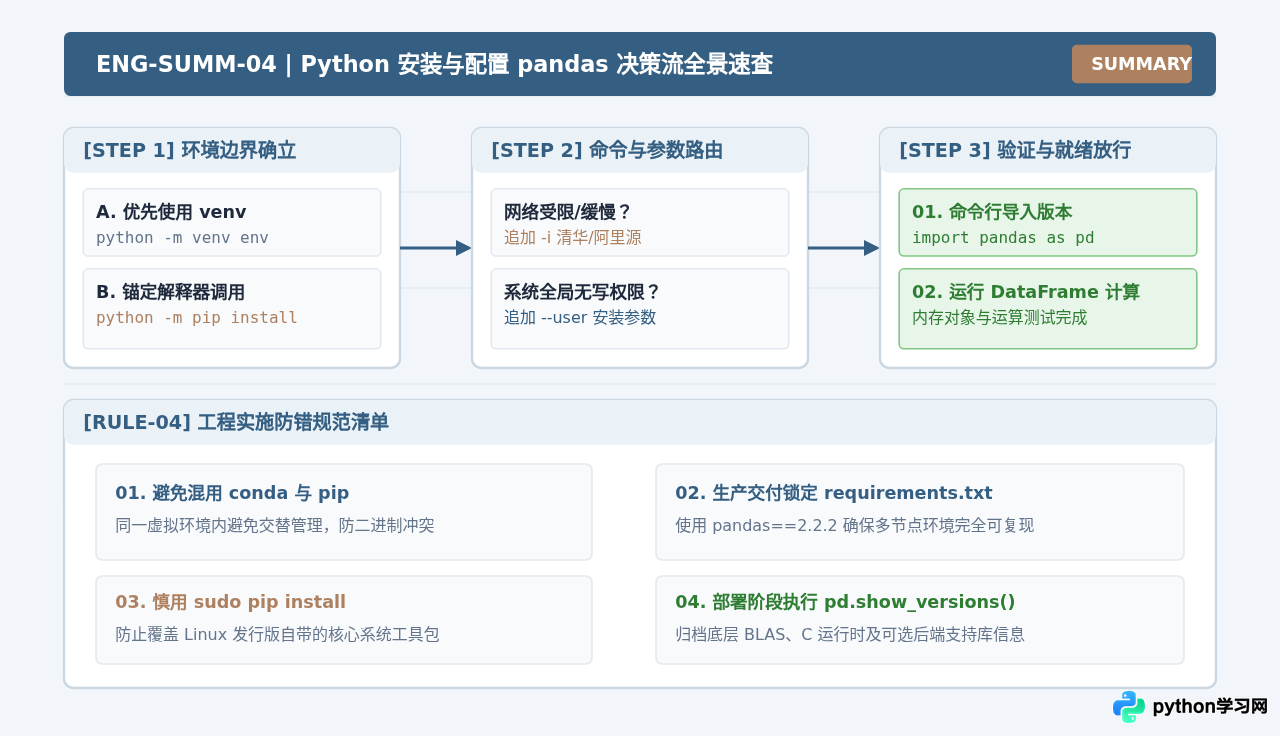Select the "01. 命令行导入版本" label
Image resolution: width=1280 pixels, height=736 pixels.
(992, 212)
